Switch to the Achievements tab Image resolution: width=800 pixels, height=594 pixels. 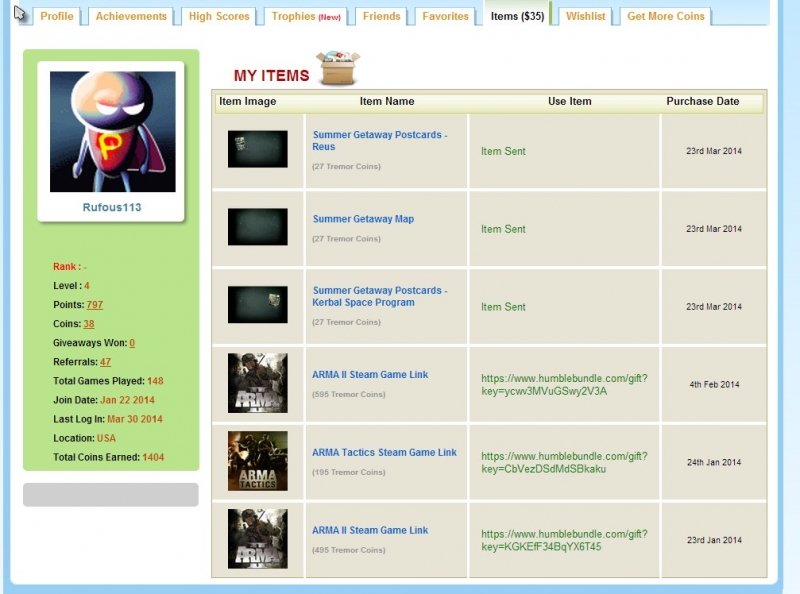tap(131, 16)
